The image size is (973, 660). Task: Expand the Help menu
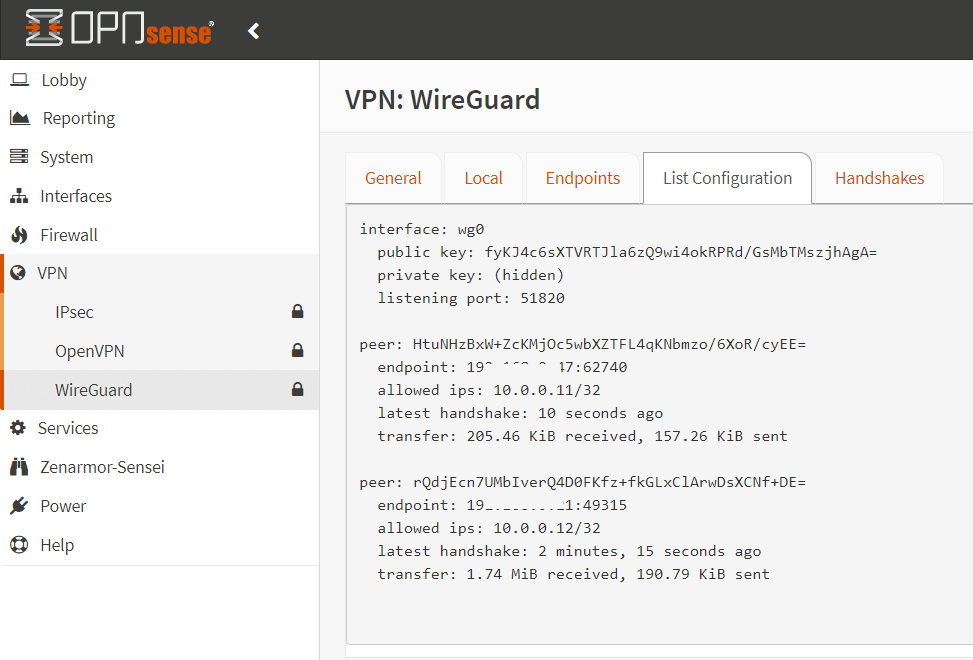tap(56, 545)
